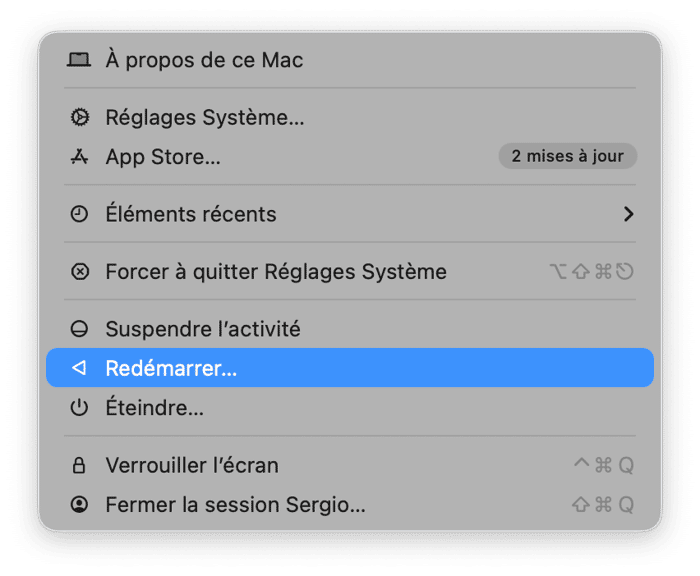Click the circled X force-quit icon
The image size is (700, 576).
point(79,272)
